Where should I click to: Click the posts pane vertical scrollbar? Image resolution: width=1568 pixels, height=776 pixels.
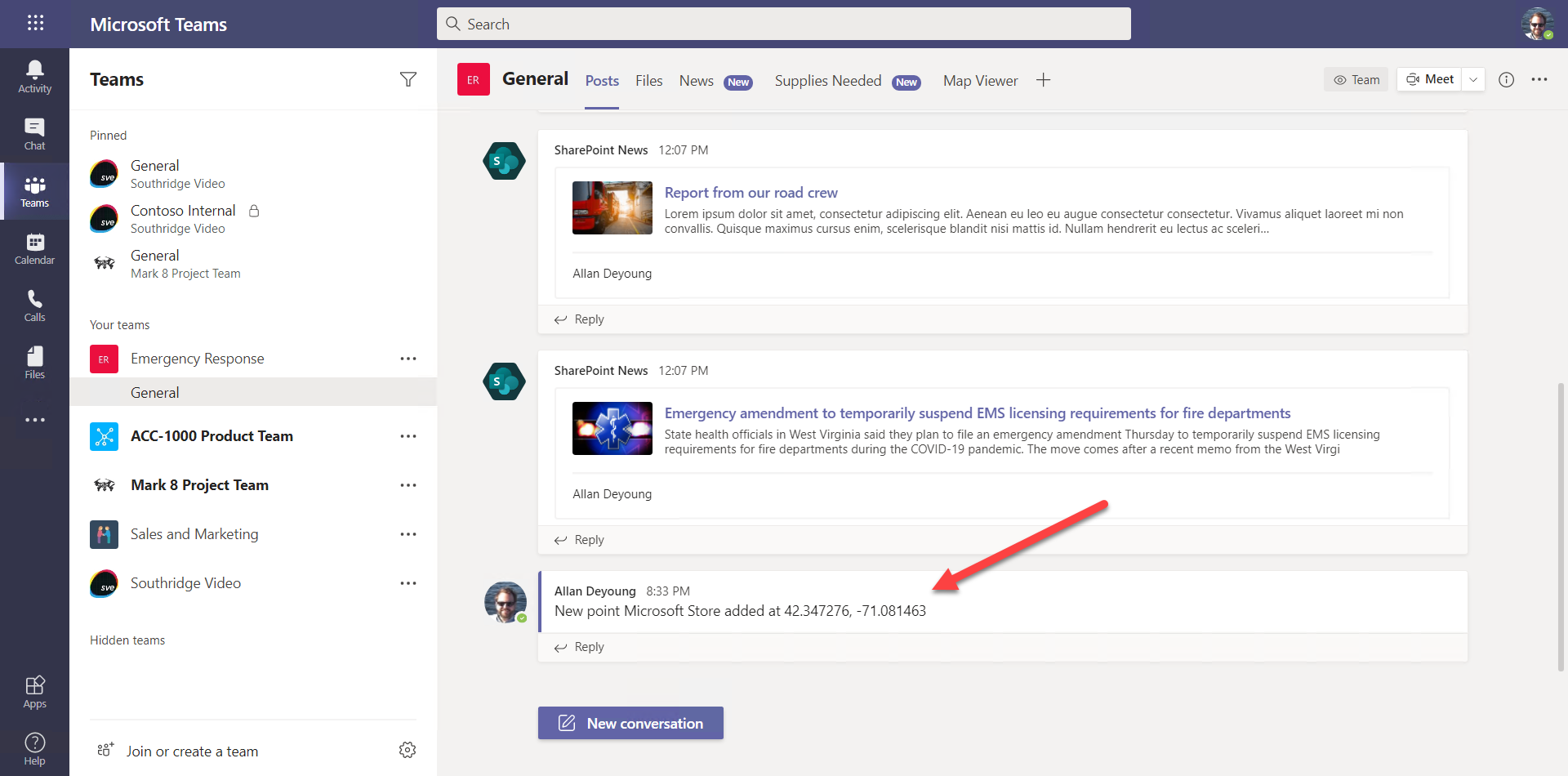click(1561, 527)
